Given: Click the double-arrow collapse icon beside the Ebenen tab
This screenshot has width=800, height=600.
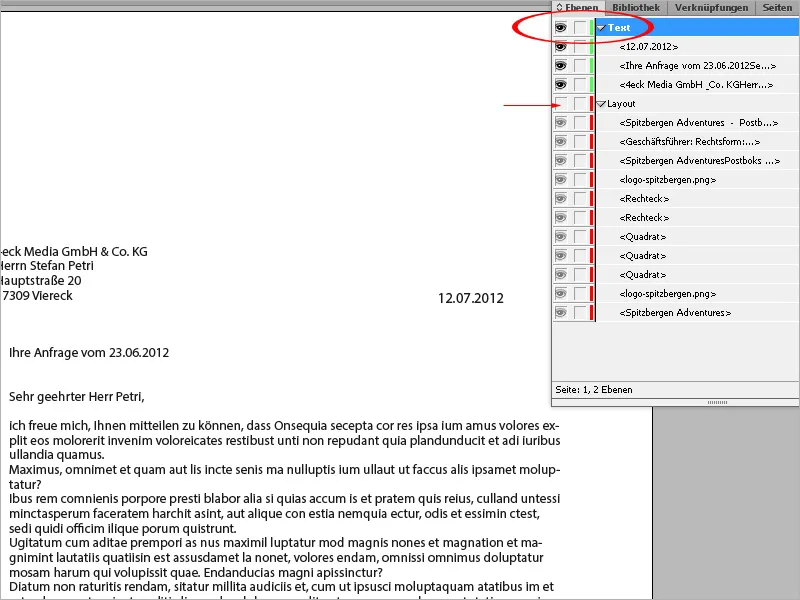Looking at the screenshot, I should [559, 7].
